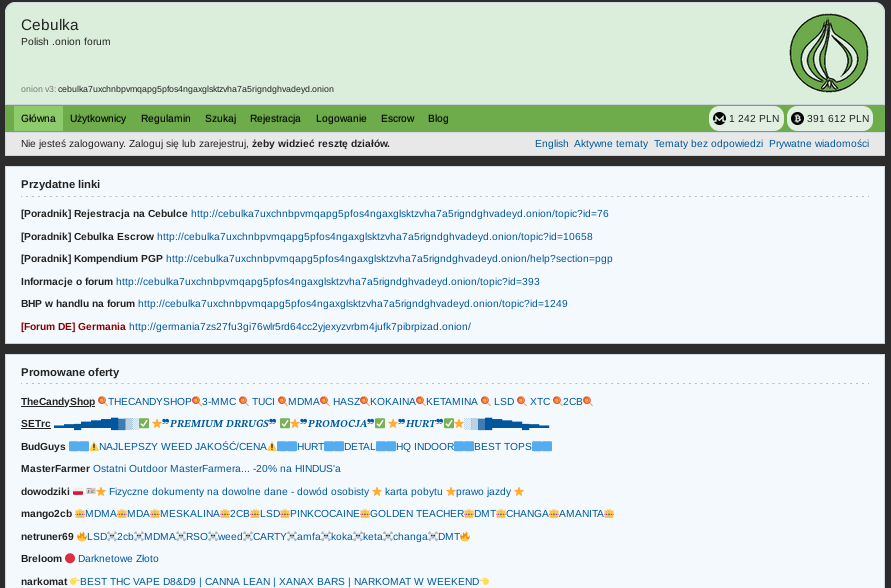Image resolution: width=891 pixels, height=588 pixels.
Task: Click the 1 242 PLN balance badge
Action: click(746, 119)
